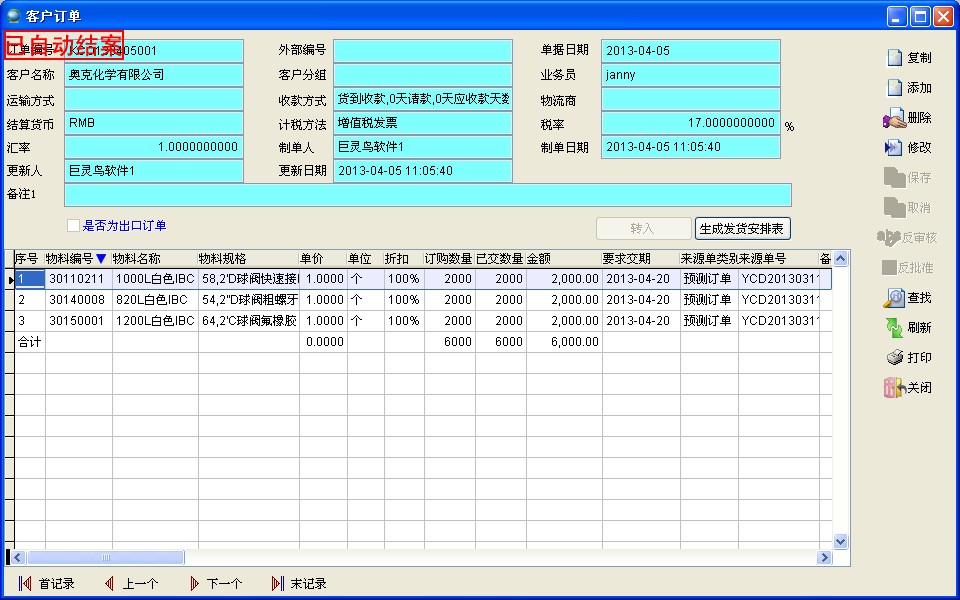Click the 生成发货安排表 button

[x=742, y=228]
